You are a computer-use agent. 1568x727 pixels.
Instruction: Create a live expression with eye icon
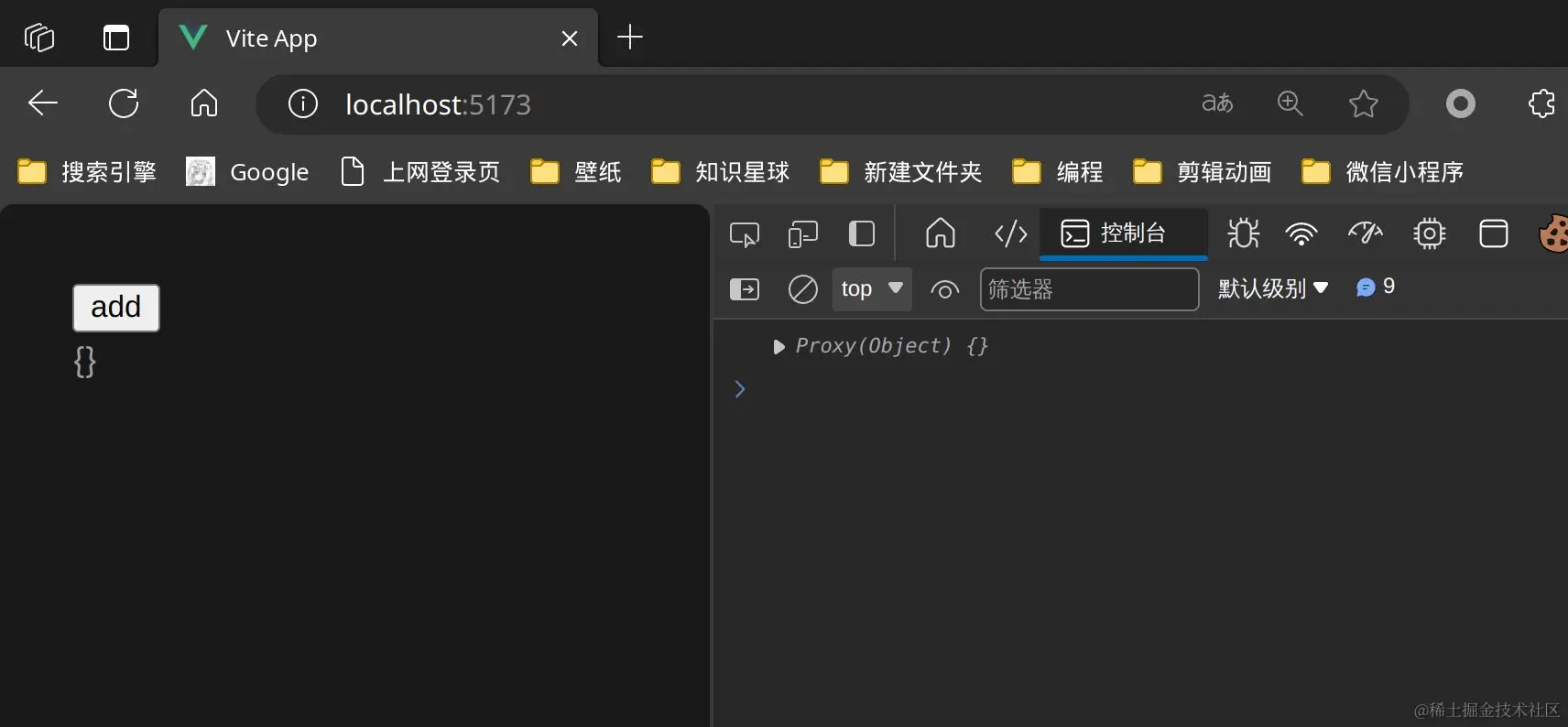[945, 290]
